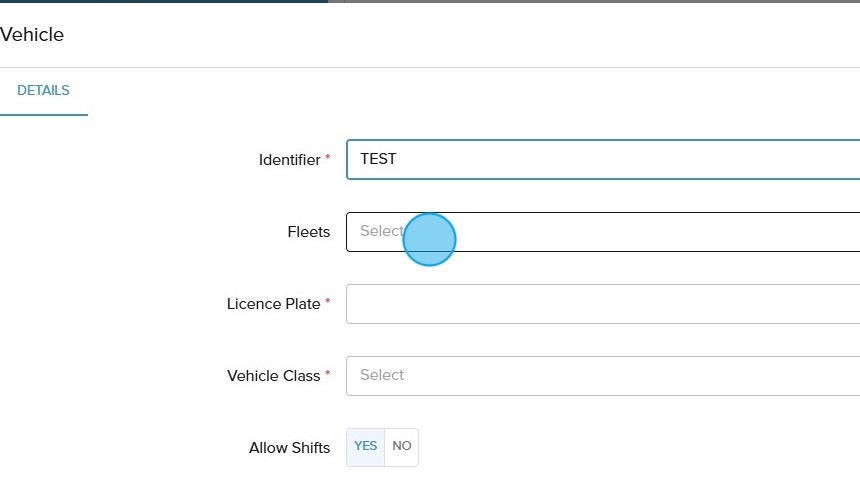Expand the Vehicle Class dropdown
Image resolution: width=860 pixels, height=481 pixels.
tap(602, 376)
